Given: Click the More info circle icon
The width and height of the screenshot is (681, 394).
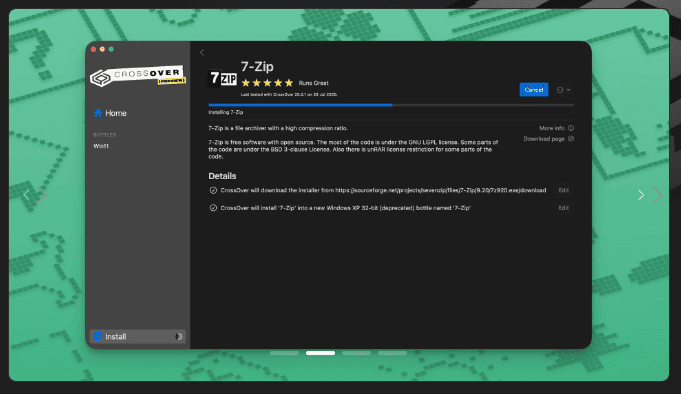Looking at the screenshot, I should pos(571,128).
